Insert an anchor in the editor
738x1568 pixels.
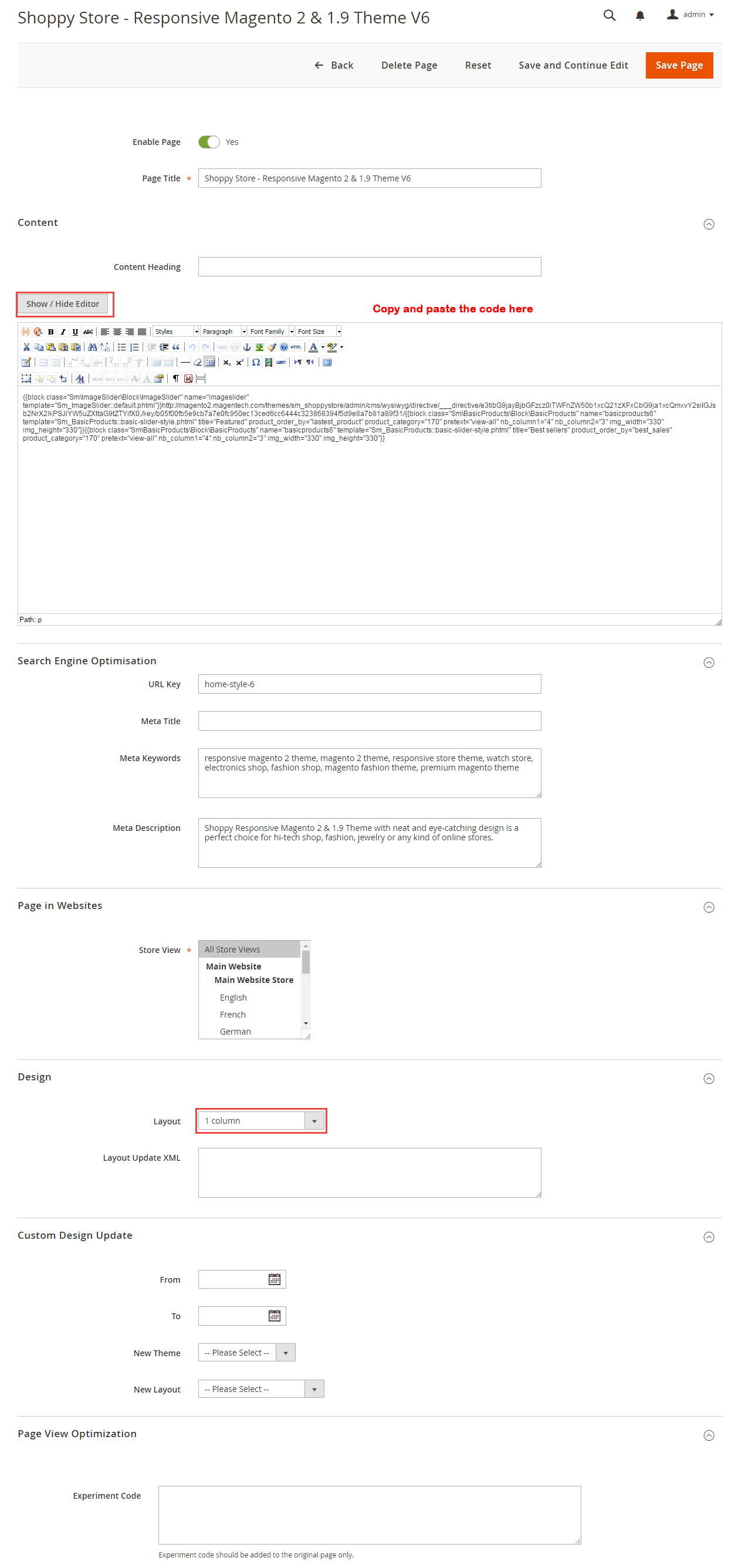(247, 347)
